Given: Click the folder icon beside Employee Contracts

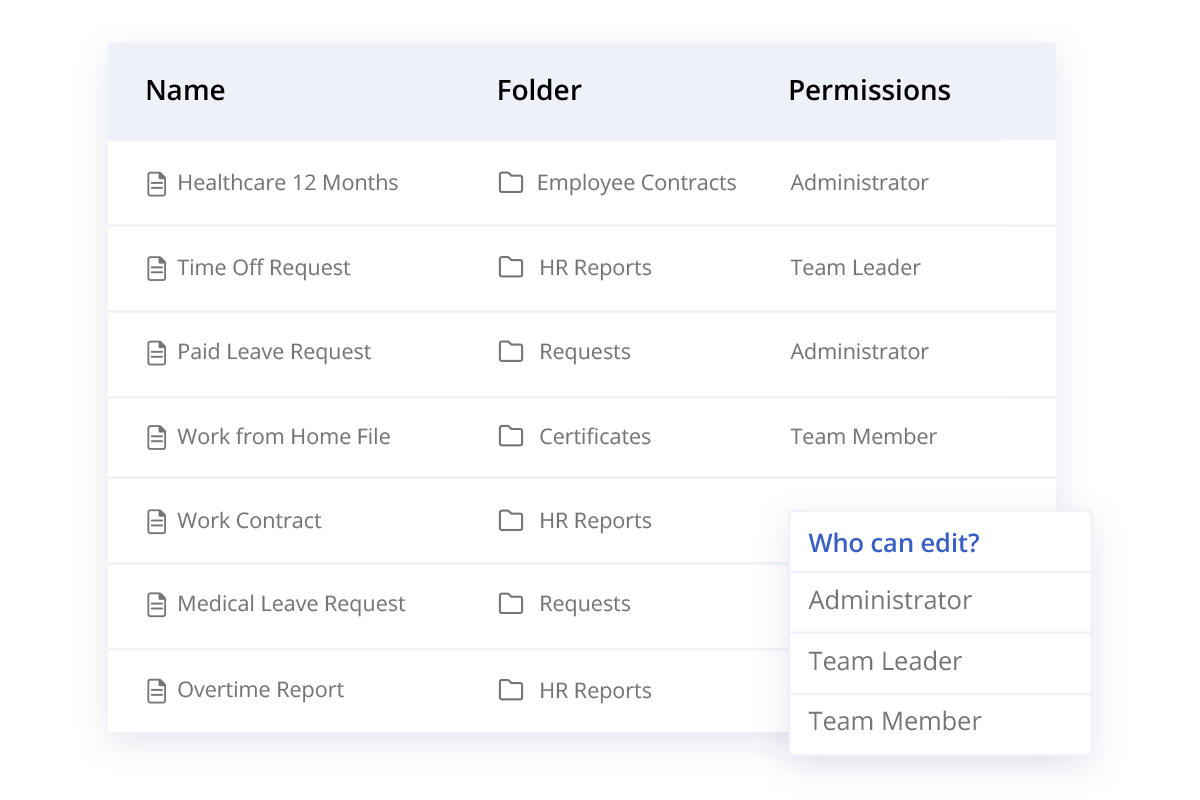Looking at the screenshot, I should click(511, 183).
